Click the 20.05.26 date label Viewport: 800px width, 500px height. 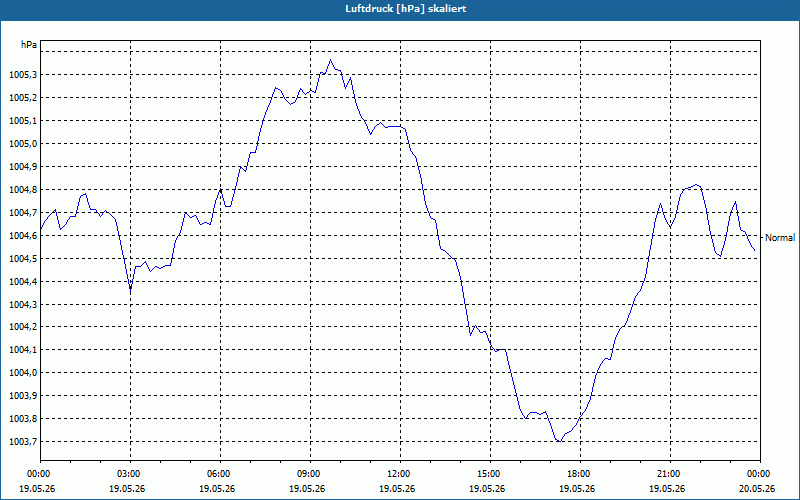click(x=757, y=488)
